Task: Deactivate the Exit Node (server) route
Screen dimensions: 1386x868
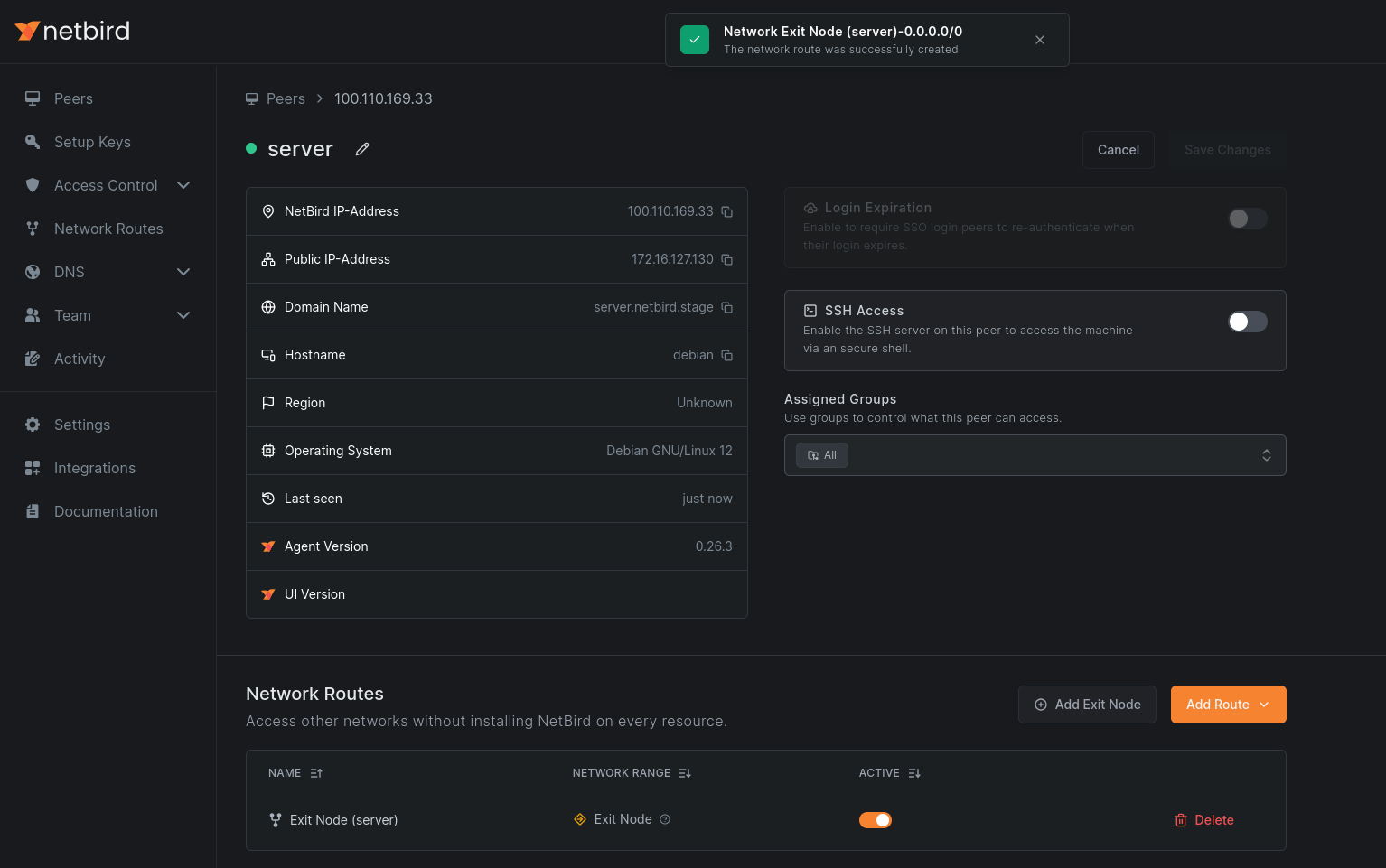Action: (876, 819)
